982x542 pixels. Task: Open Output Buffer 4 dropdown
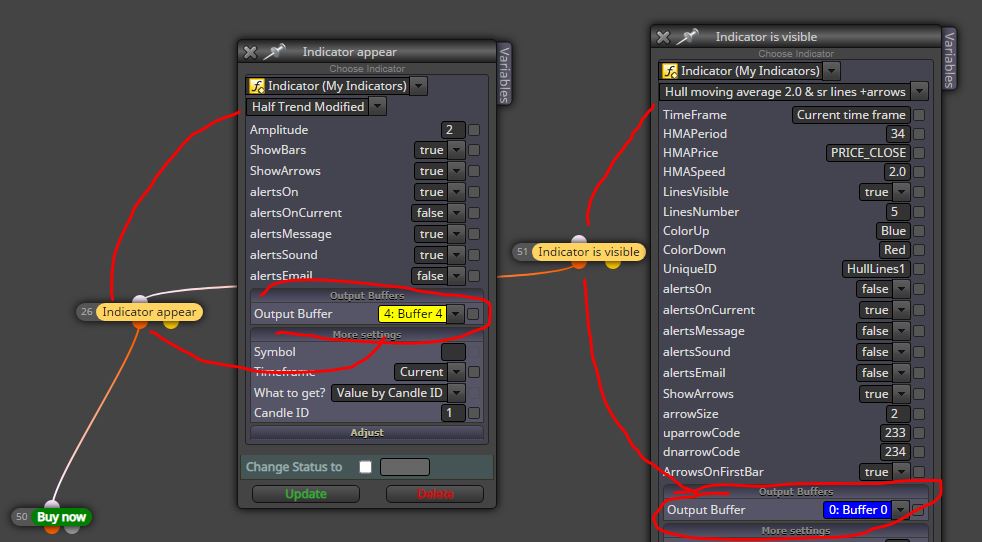(x=455, y=314)
